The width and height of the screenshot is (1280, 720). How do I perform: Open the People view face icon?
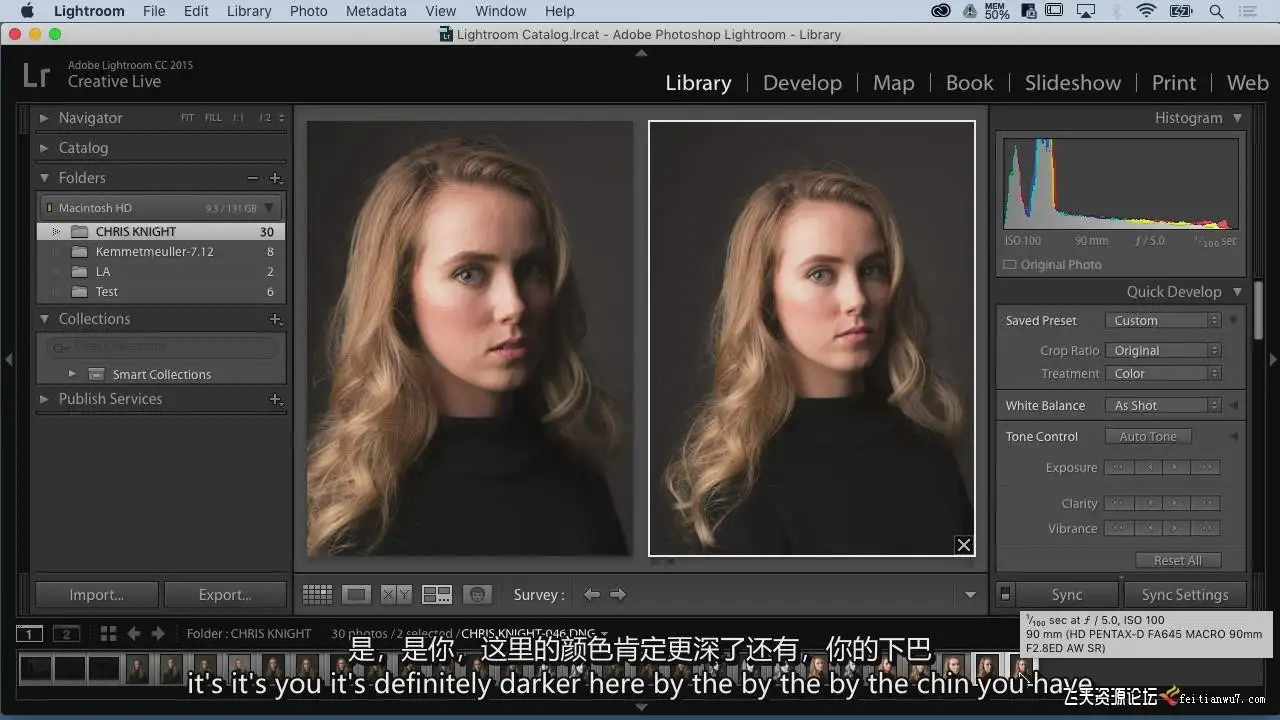479,594
